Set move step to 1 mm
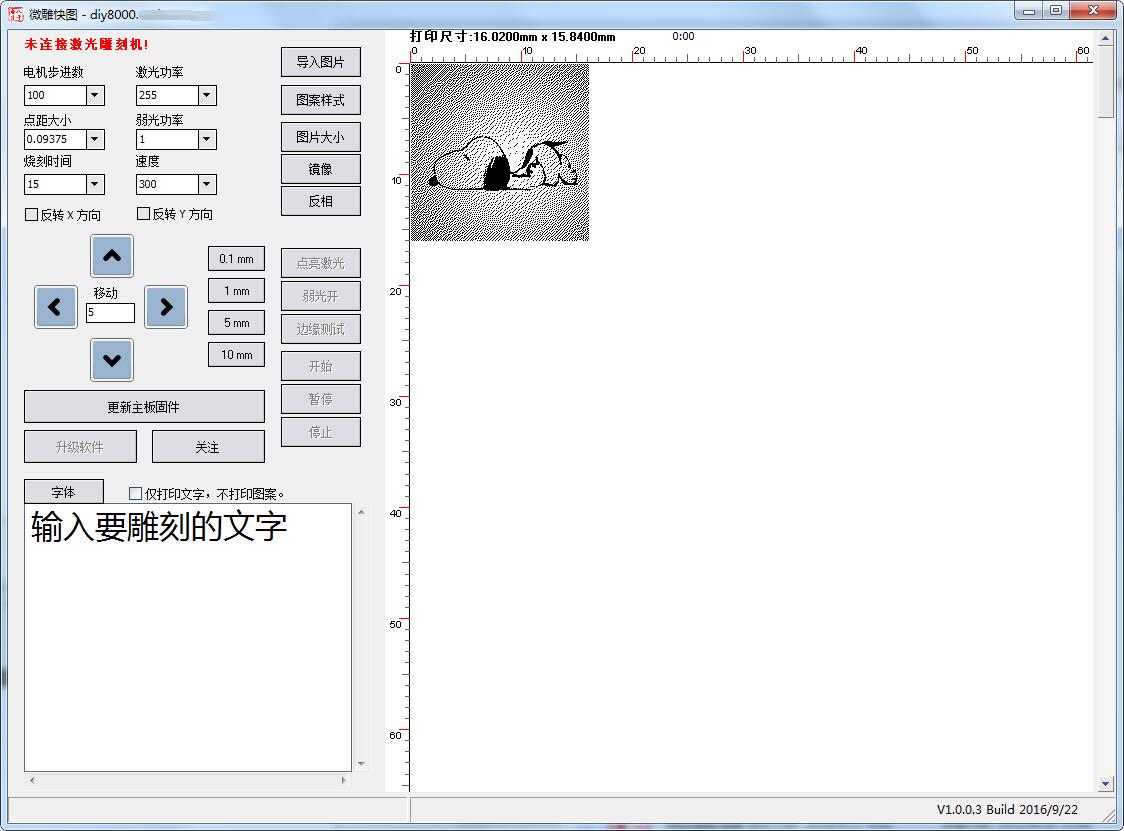 coord(237,291)
